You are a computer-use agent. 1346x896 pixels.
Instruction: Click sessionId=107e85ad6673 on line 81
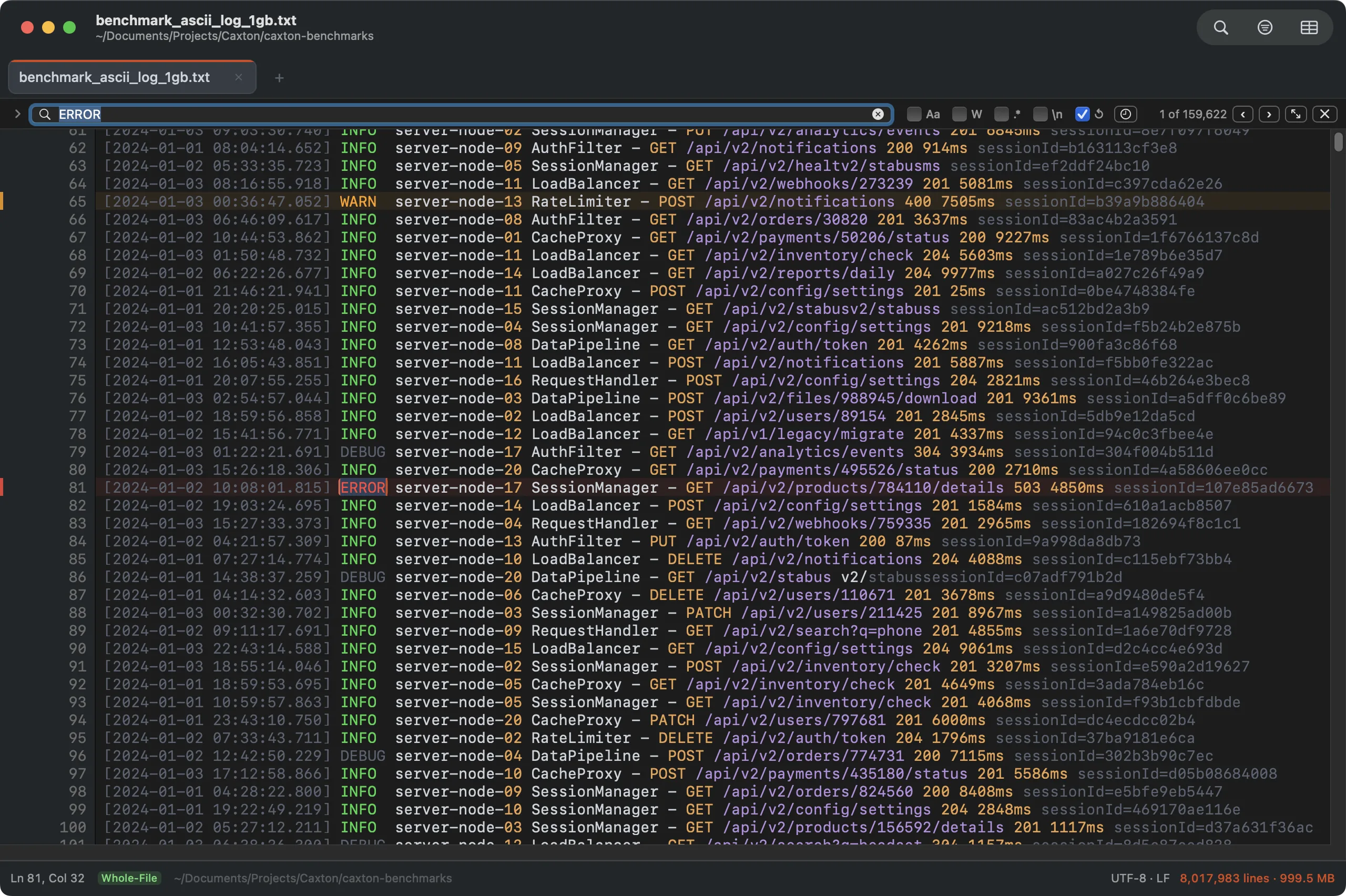click(x=1214, y=487)
